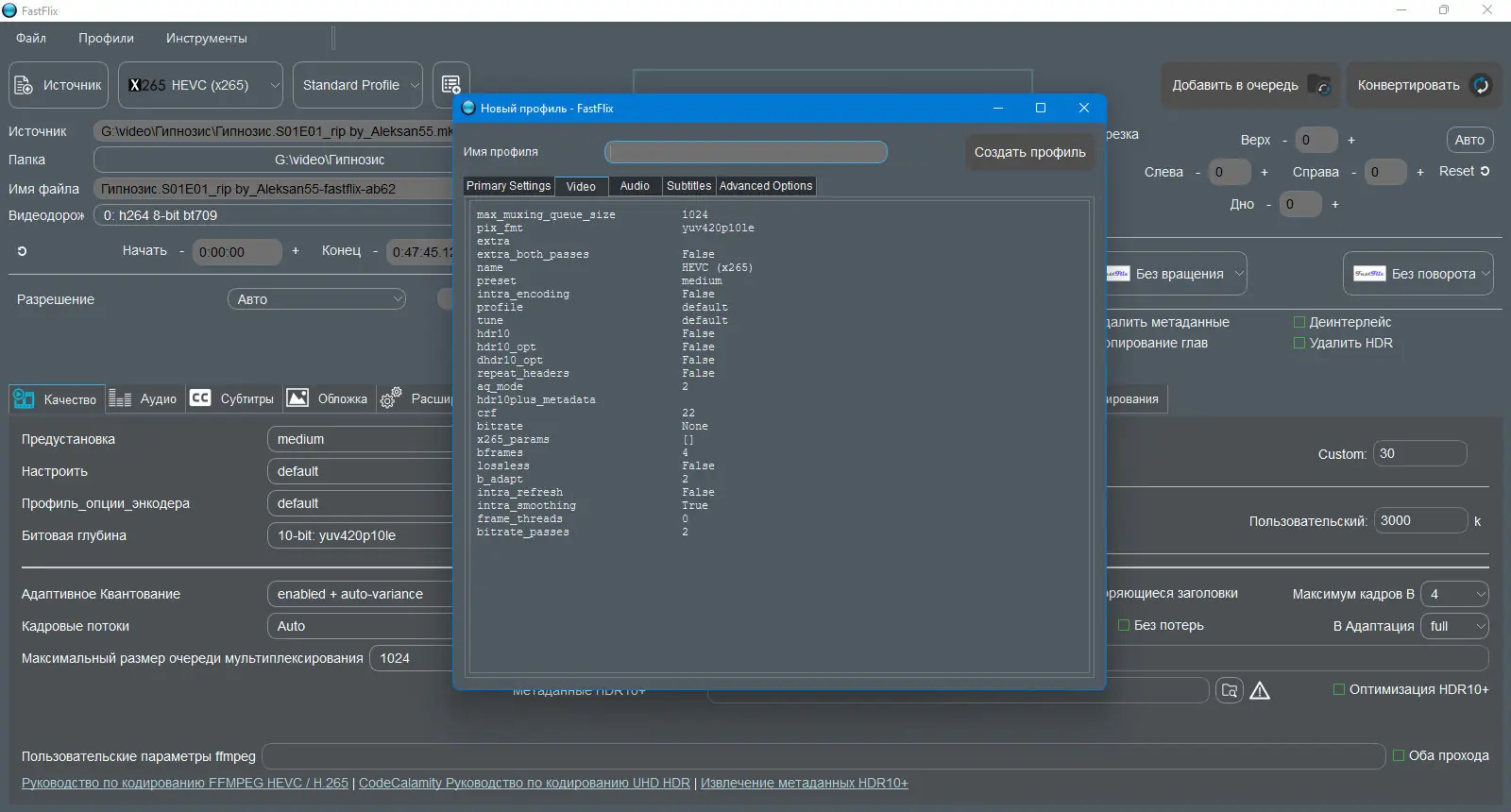Screen dimensions: 1511x812
Task: Open the CodeCalamity UHD HDR guide link
Action: point(524,783)
